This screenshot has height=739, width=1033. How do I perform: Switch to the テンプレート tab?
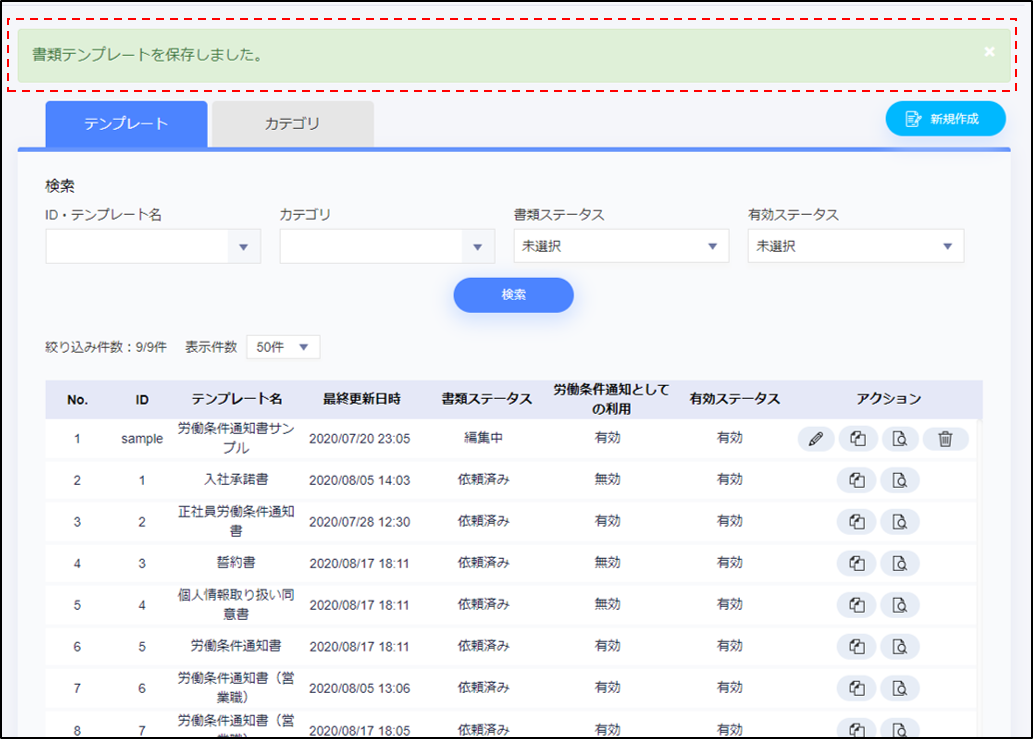tap(126, 124)
